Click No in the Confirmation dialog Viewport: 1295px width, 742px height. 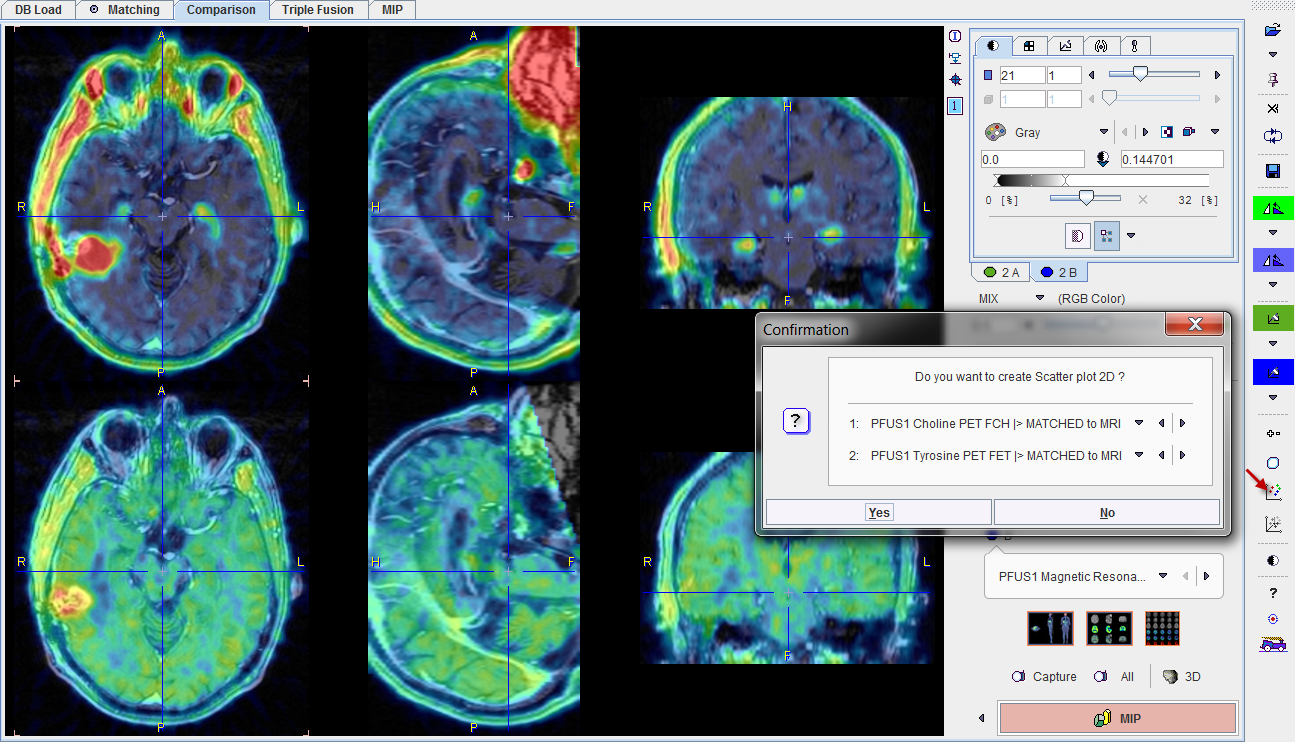coord(1107,512)
